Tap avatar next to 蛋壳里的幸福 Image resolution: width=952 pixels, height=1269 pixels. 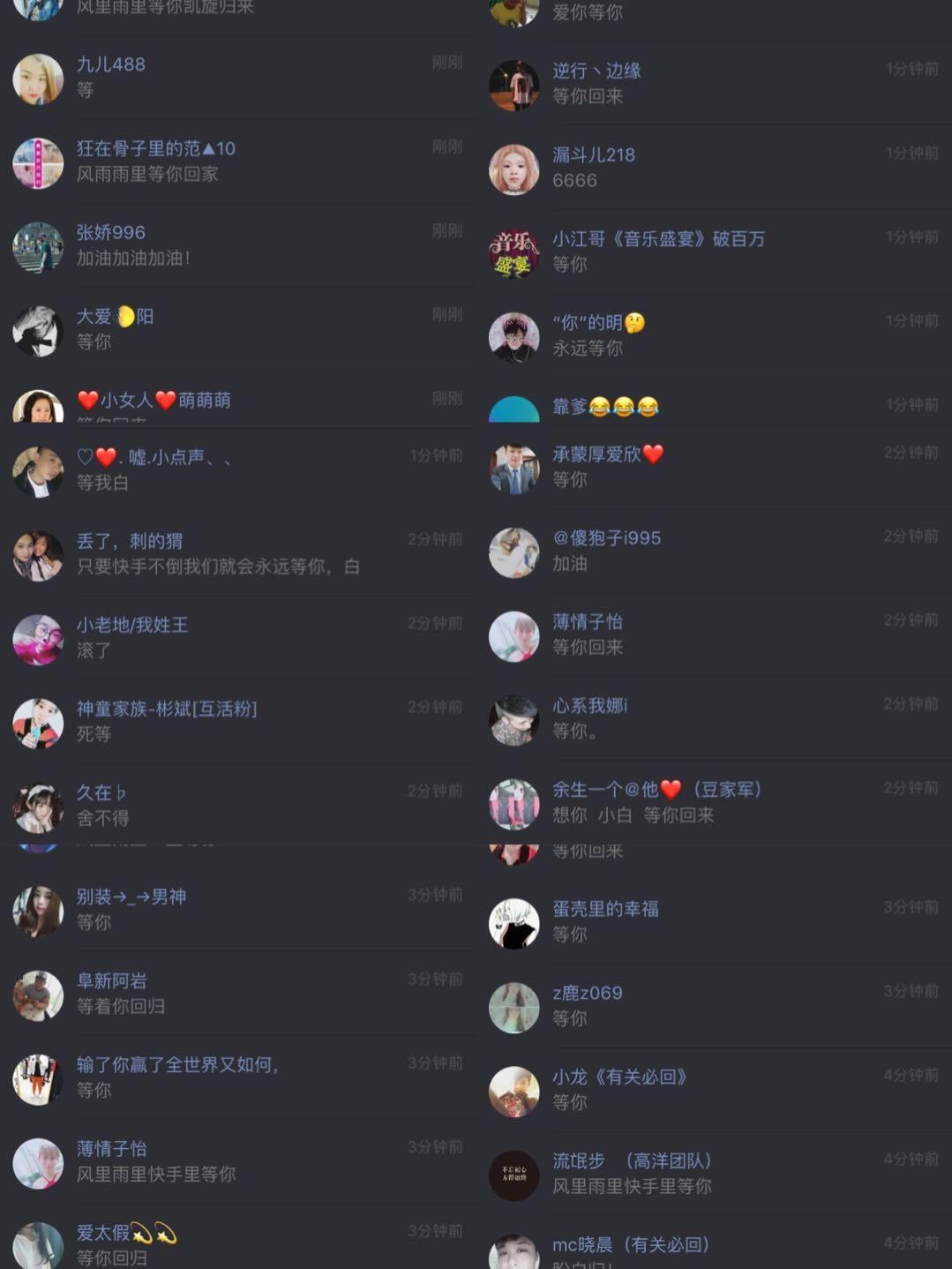tap(514, 924)
